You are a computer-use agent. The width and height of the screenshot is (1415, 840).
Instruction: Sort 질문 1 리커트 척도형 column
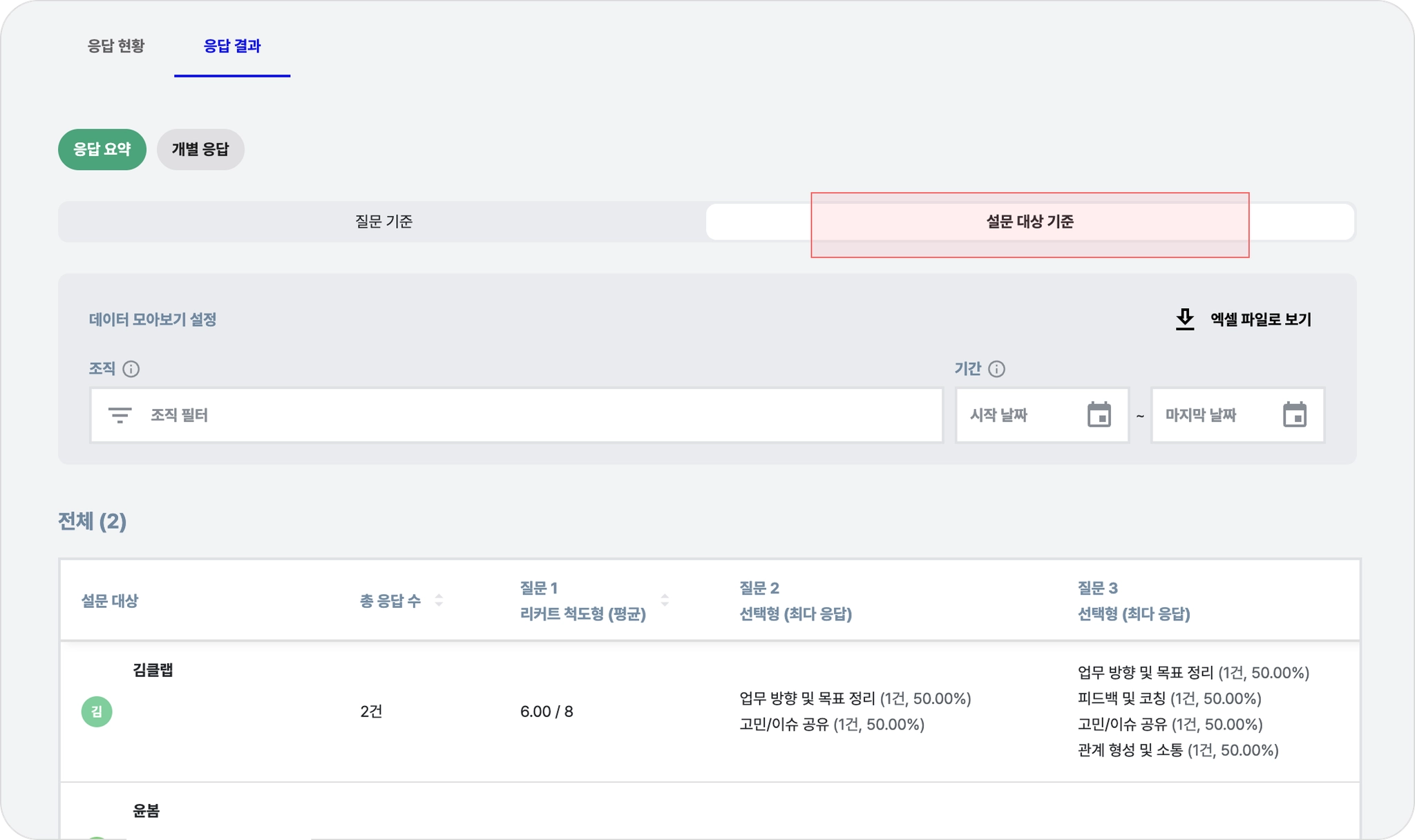[x=665, y=600]
